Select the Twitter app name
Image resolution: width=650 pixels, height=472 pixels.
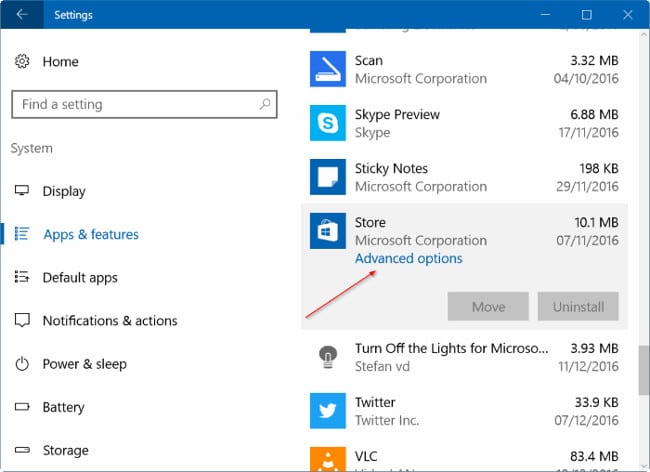pos(375,402)
